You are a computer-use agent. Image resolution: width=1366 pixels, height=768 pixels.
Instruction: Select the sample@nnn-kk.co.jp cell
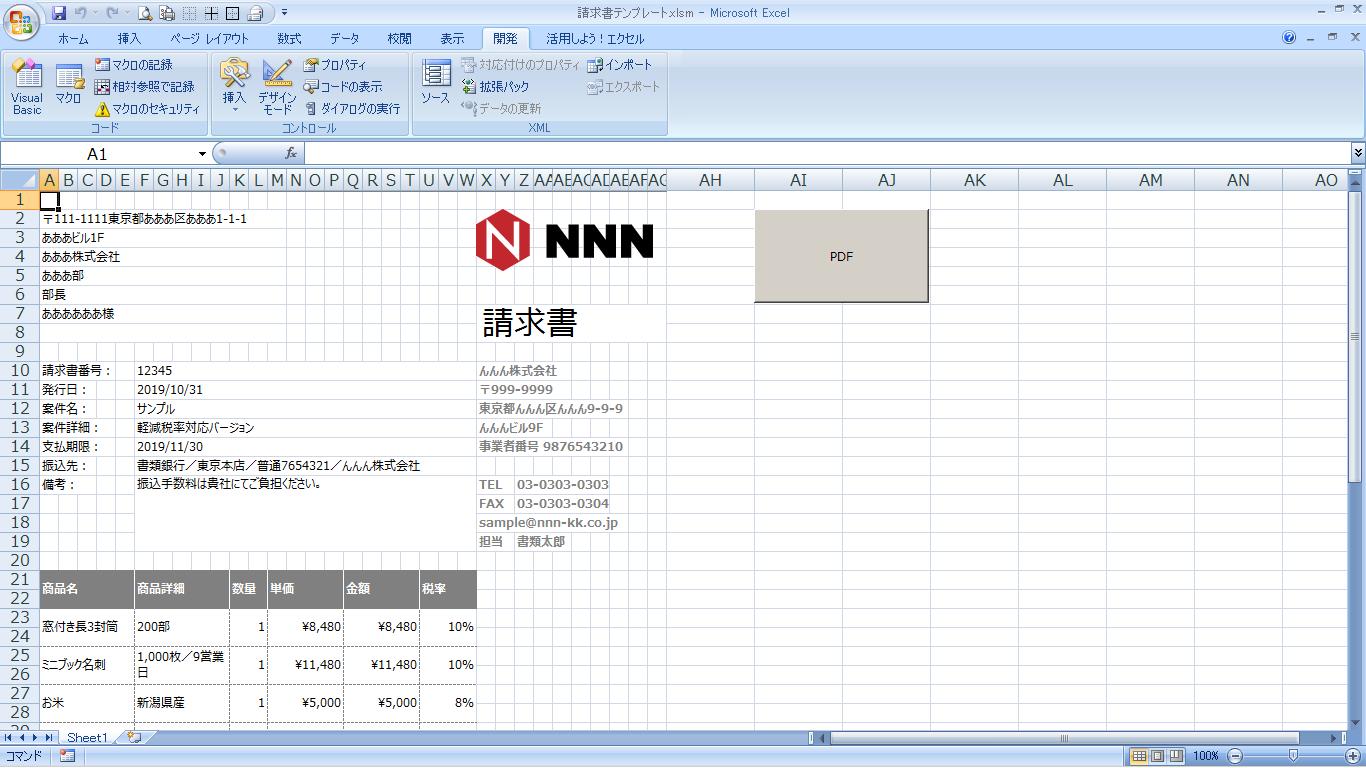(548, 522)
